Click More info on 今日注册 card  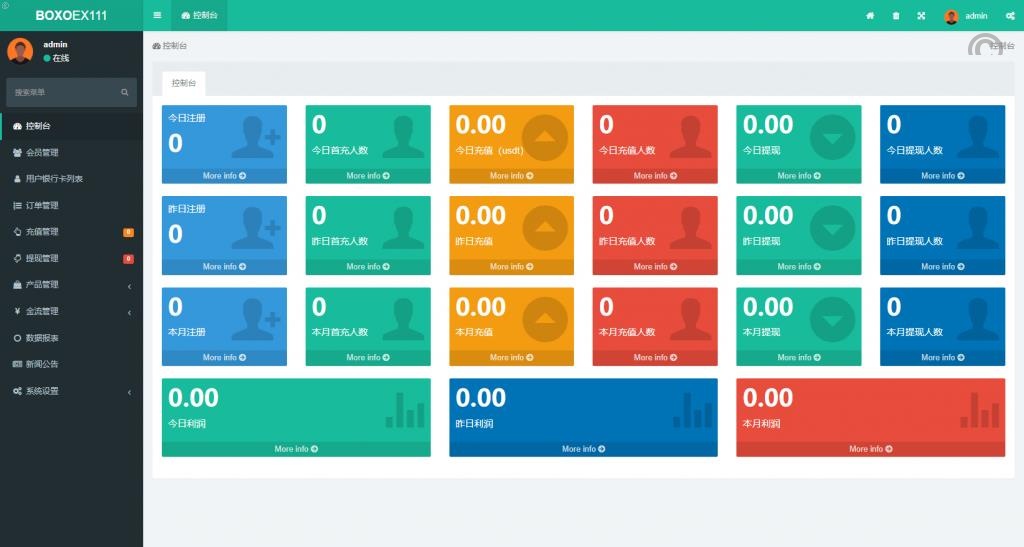(224, 176)
